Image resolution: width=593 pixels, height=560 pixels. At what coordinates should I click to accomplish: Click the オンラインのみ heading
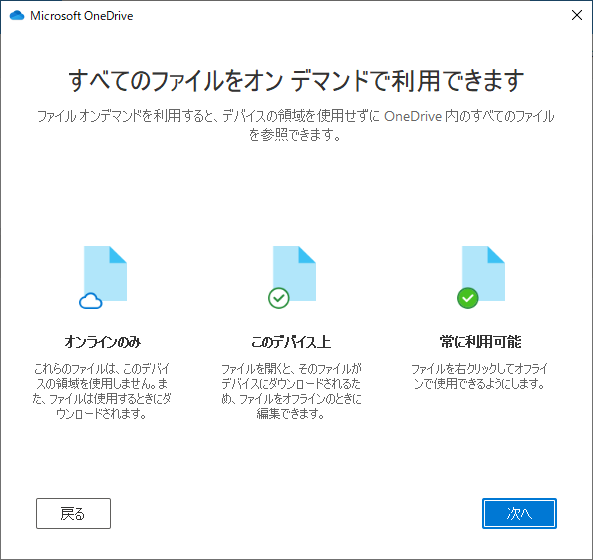(102, 342)
